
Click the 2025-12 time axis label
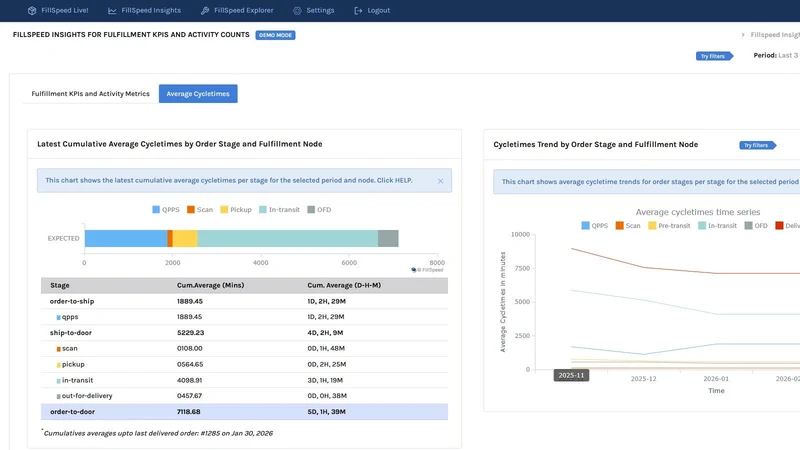(x=643, y=379)
